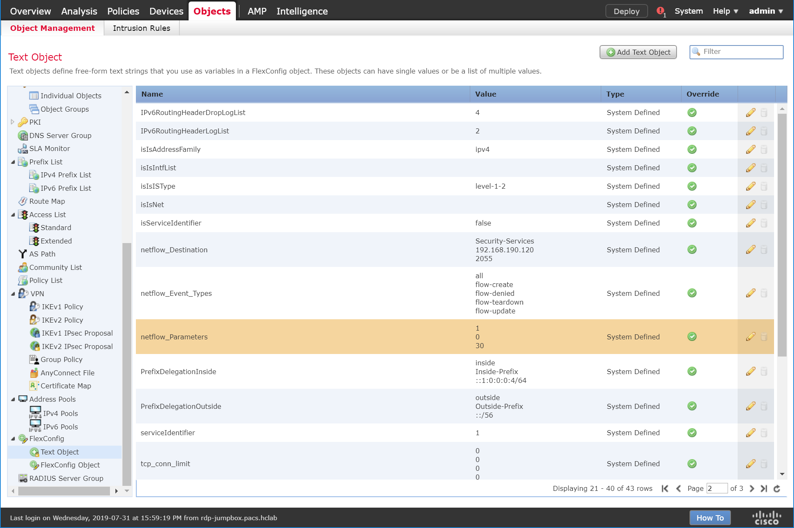Click override checkmark for serviceIdentifier row

pos(692,433)
